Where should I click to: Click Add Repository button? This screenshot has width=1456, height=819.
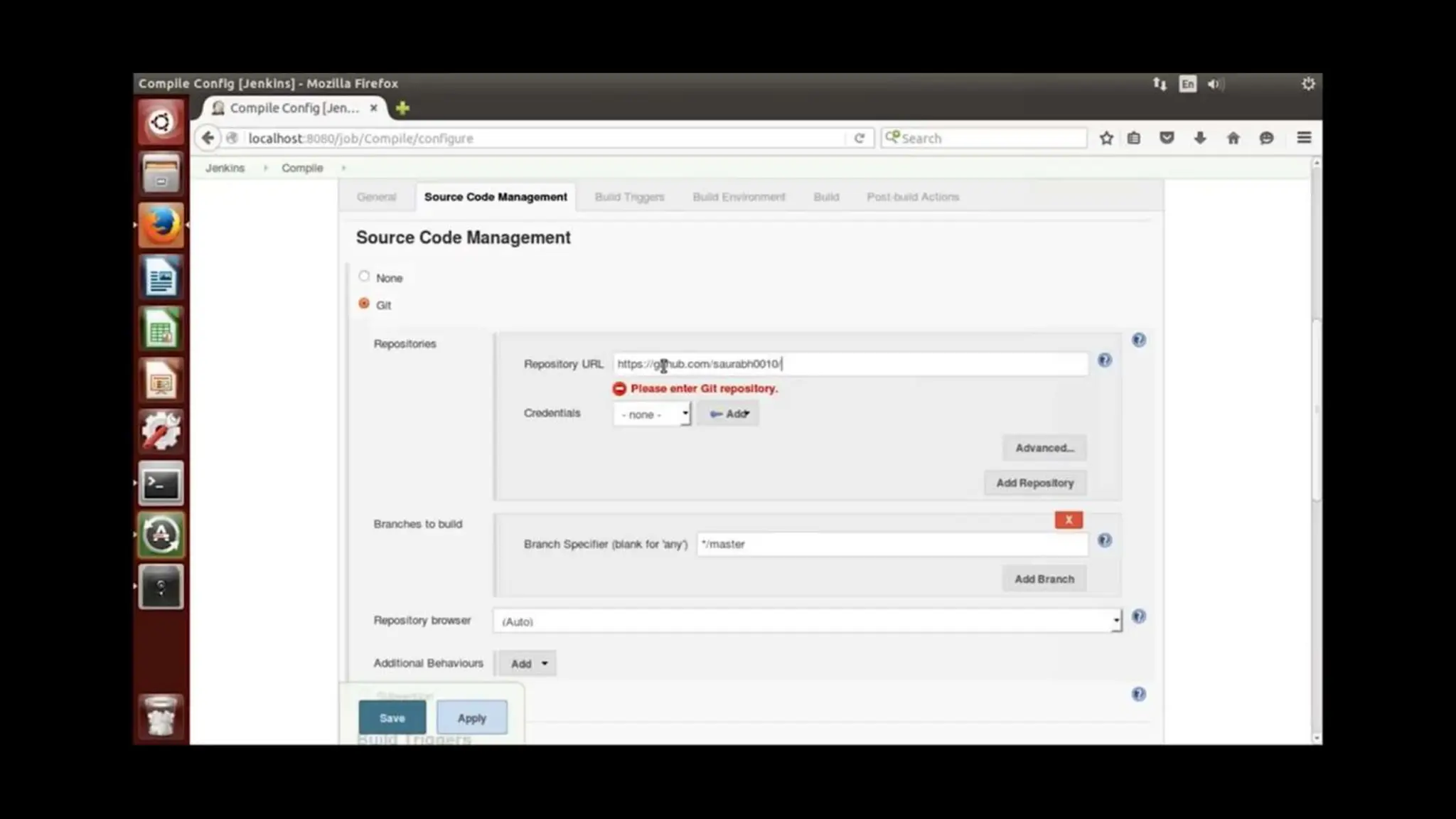coord(1035,483)
